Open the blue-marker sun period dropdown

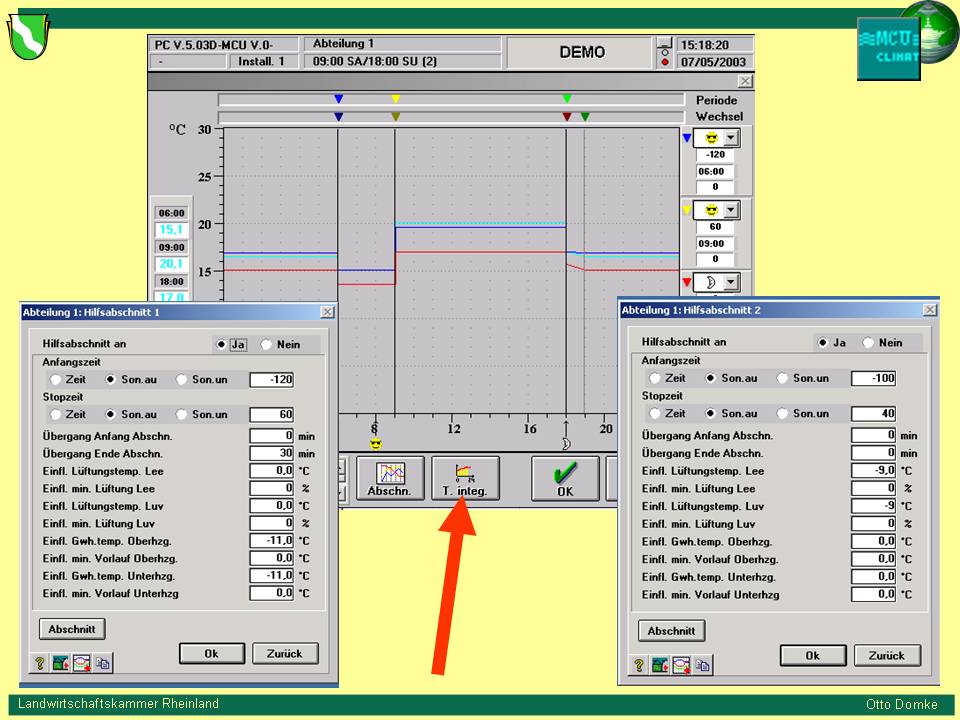[731, 139]
